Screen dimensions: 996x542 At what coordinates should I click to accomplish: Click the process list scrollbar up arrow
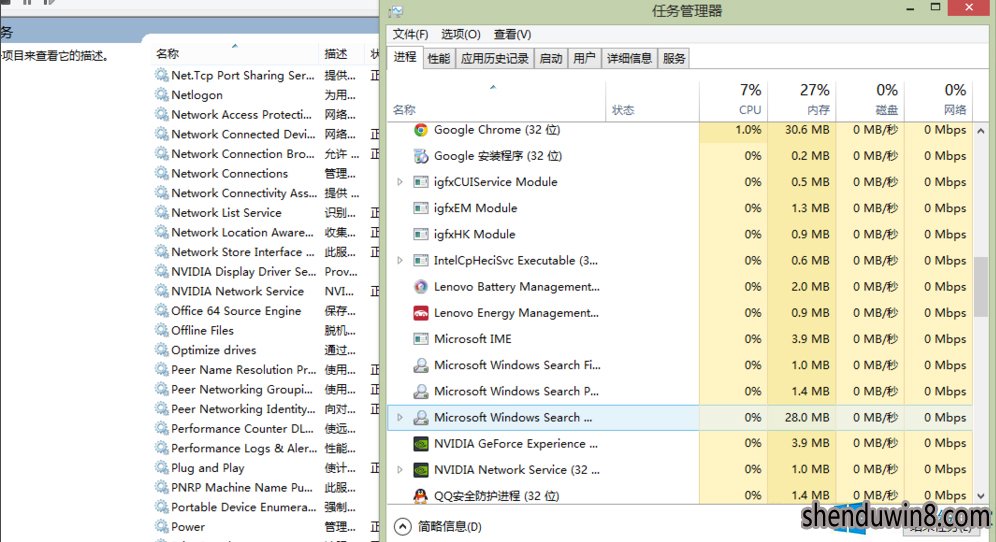(981, 131)
